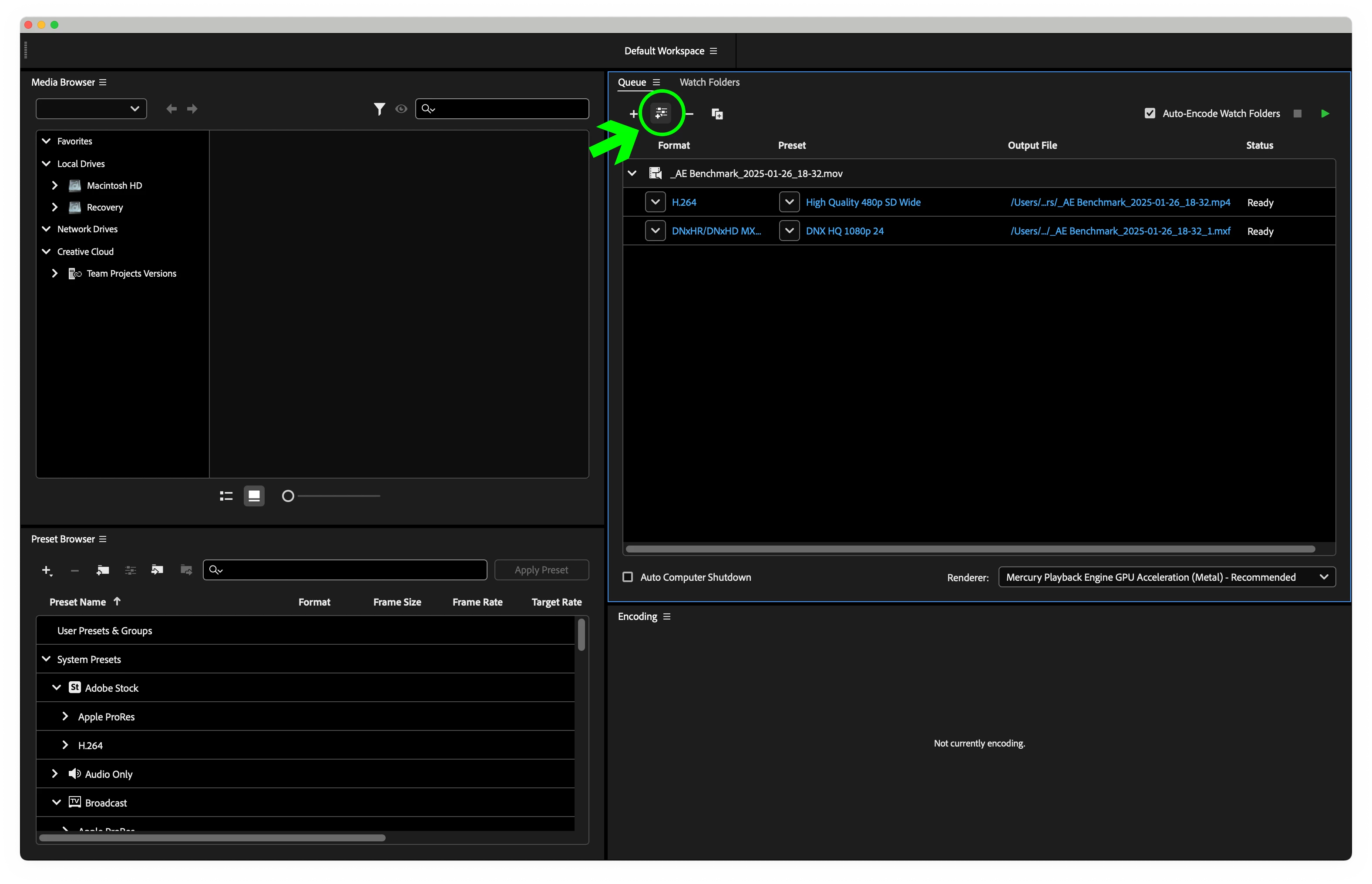Viewport: 1372px width, 884px height.
Task: Click the filter funnel icon in Media Browser
Action: 379,108
